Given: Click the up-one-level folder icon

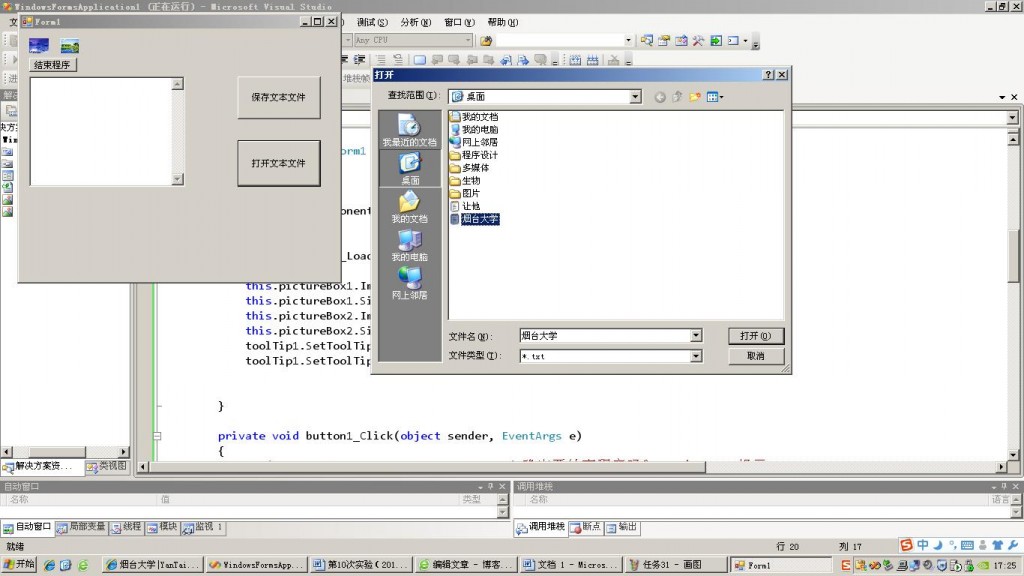Looking at the screenshot, I should 677,97.
